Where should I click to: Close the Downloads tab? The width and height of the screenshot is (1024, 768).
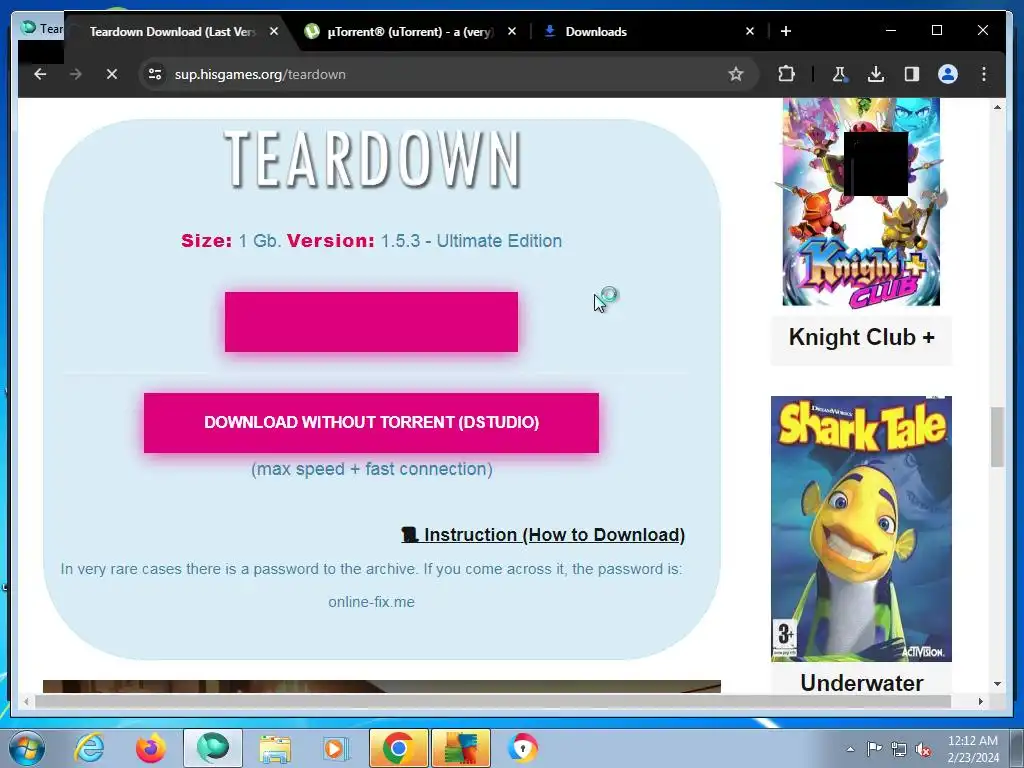click(750, 31)
